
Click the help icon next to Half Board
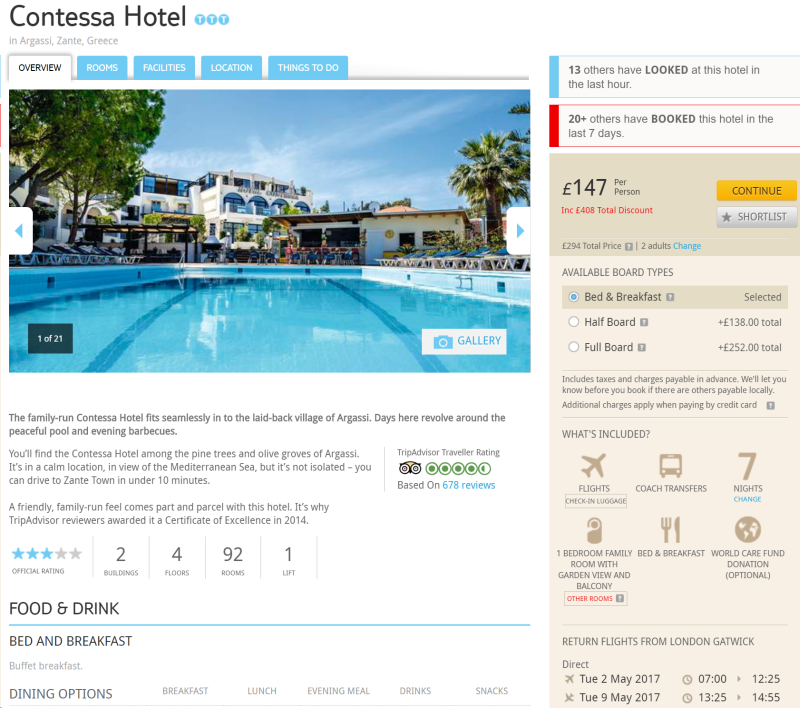pos(644,322)
